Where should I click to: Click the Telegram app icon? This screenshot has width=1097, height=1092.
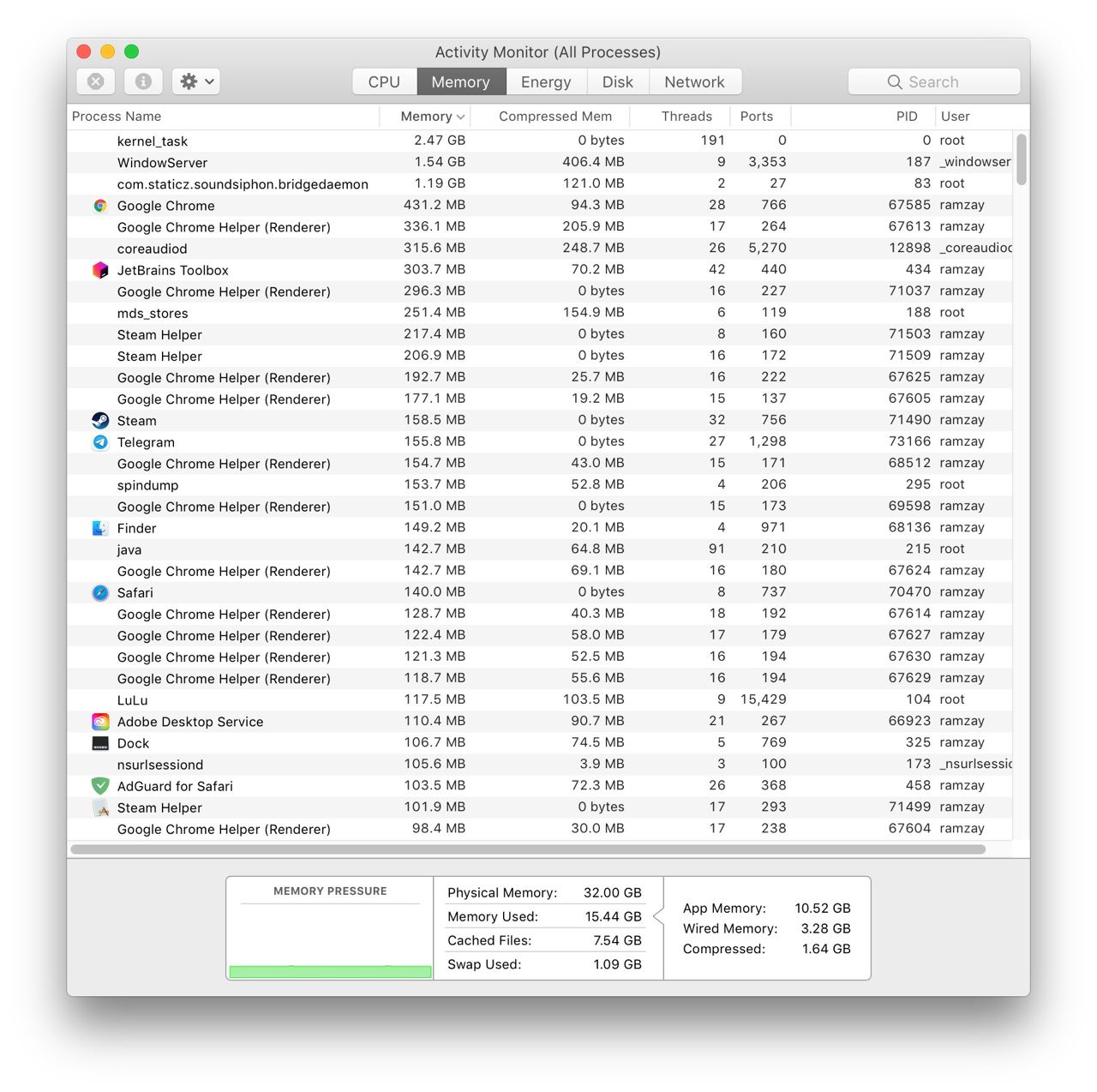[x=100, y=441]
